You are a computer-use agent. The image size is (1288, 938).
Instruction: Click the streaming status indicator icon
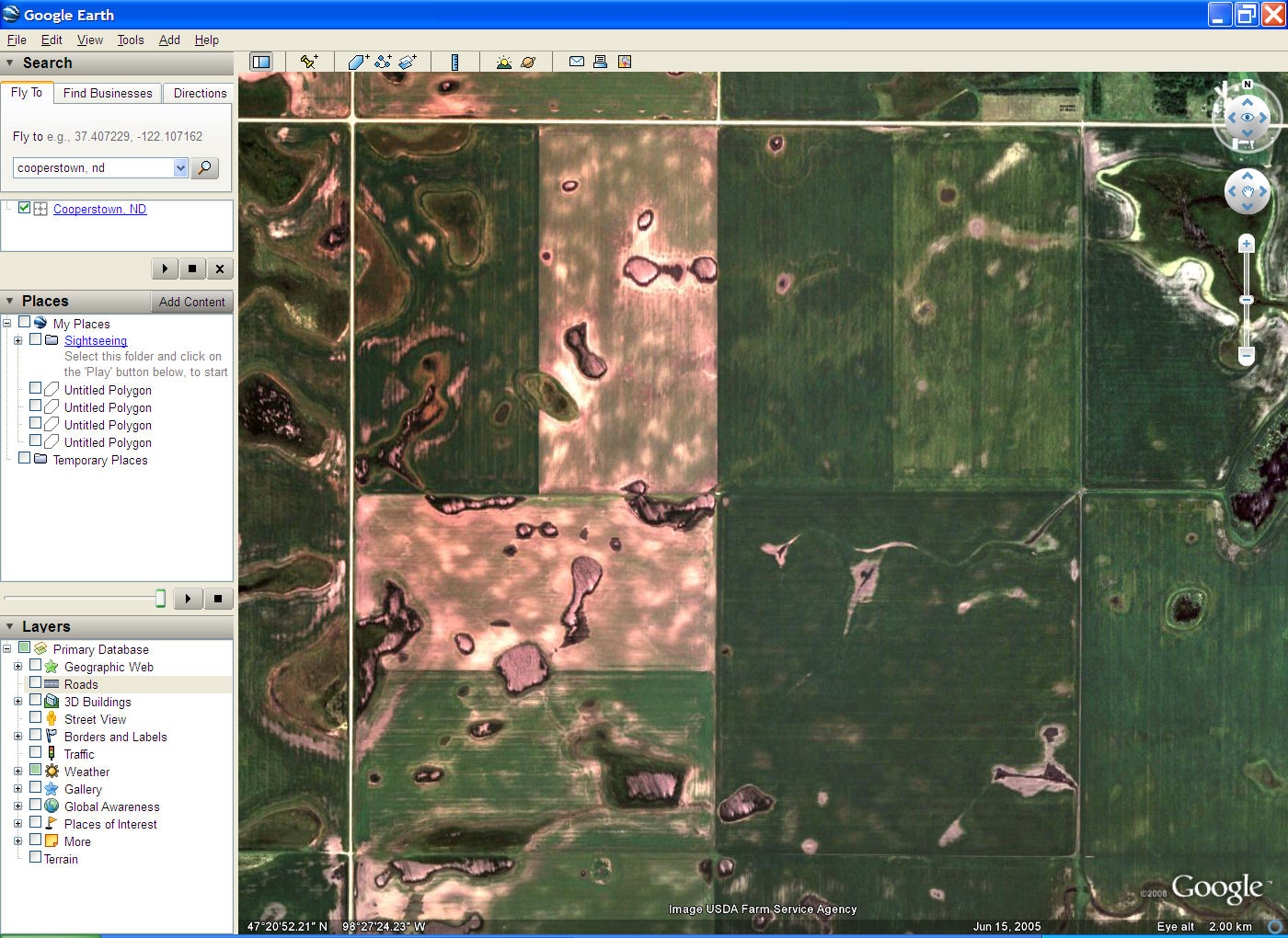click(1275, 927)
